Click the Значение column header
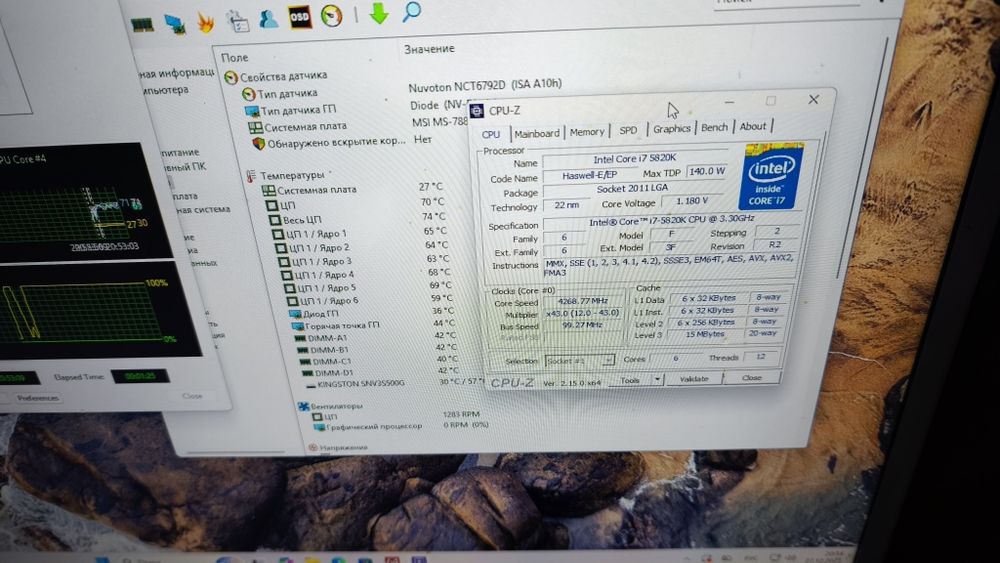The height and width of the screenshot is (563, 1000). point(429,49)
